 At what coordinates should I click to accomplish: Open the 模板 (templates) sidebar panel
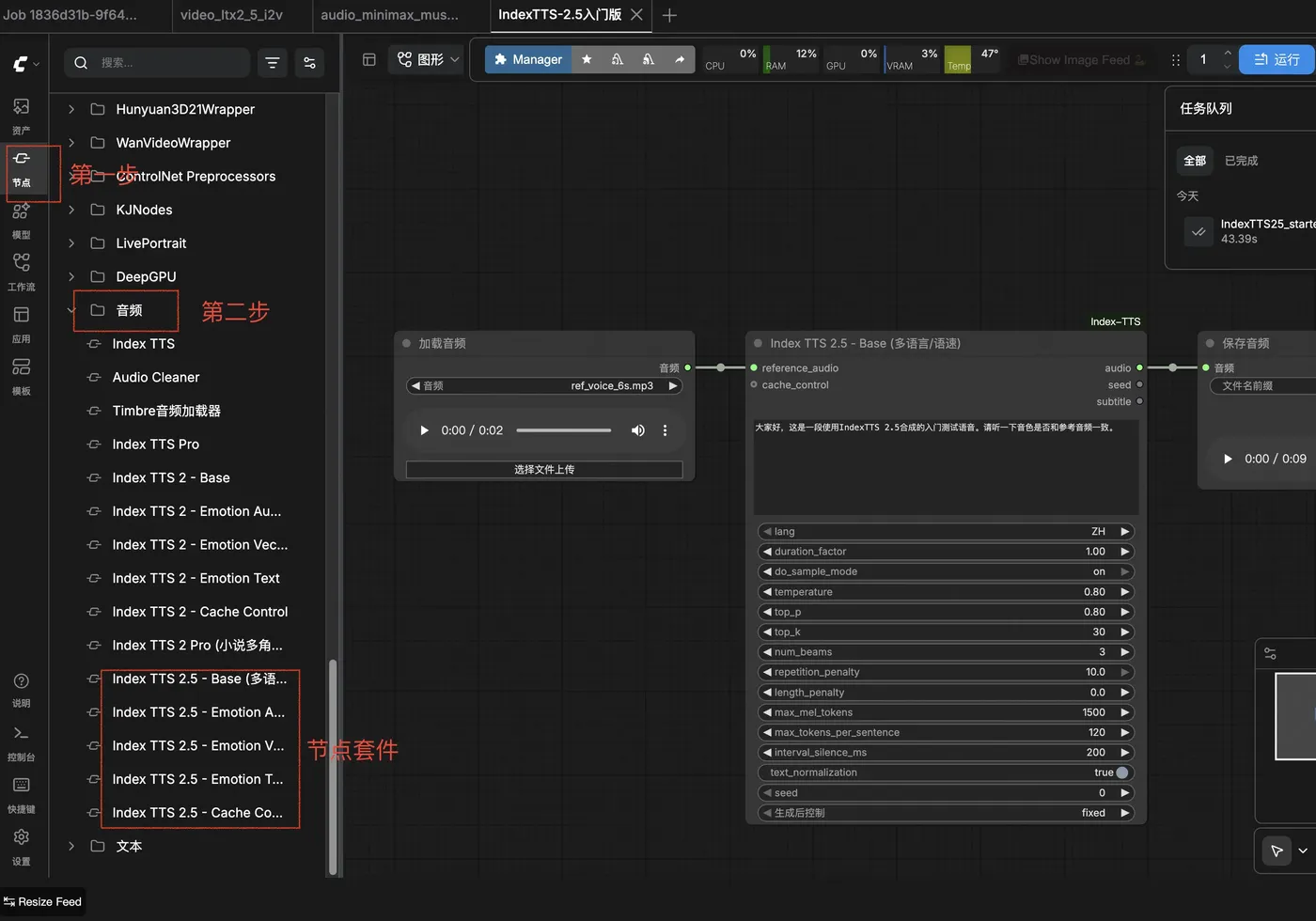coord(21,377)
